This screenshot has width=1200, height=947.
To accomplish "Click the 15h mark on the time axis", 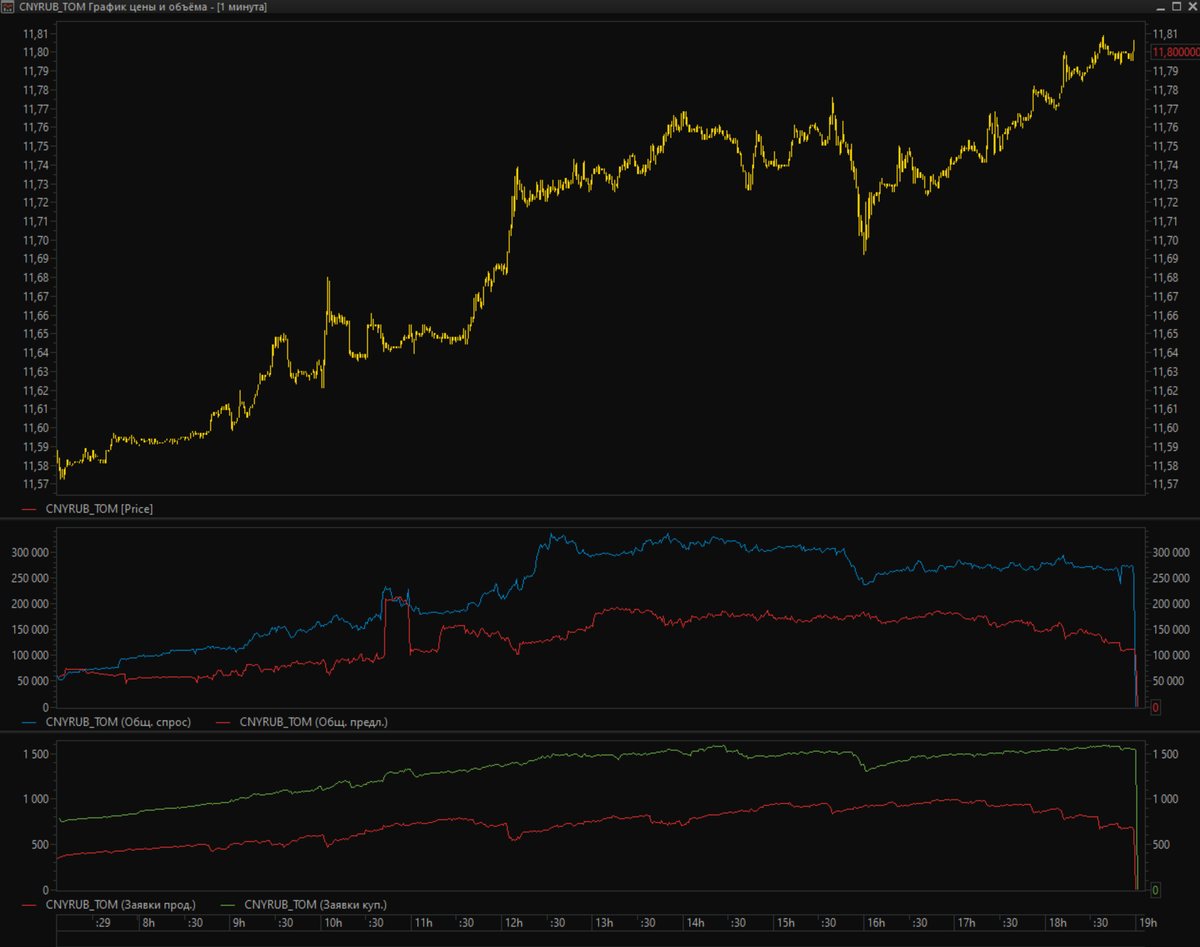I will click(x=787, y=922).
